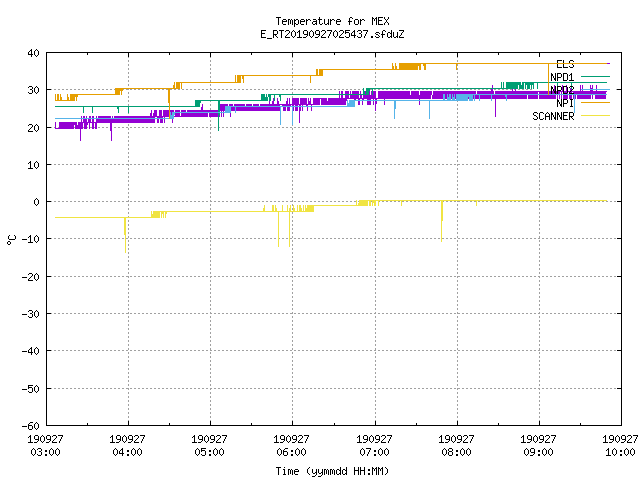Click the "Time (yymmdd HH:MM)" axis title
The width and height of the screenshot is (640, 480).
pyautogui.click(x=332, y=471)
